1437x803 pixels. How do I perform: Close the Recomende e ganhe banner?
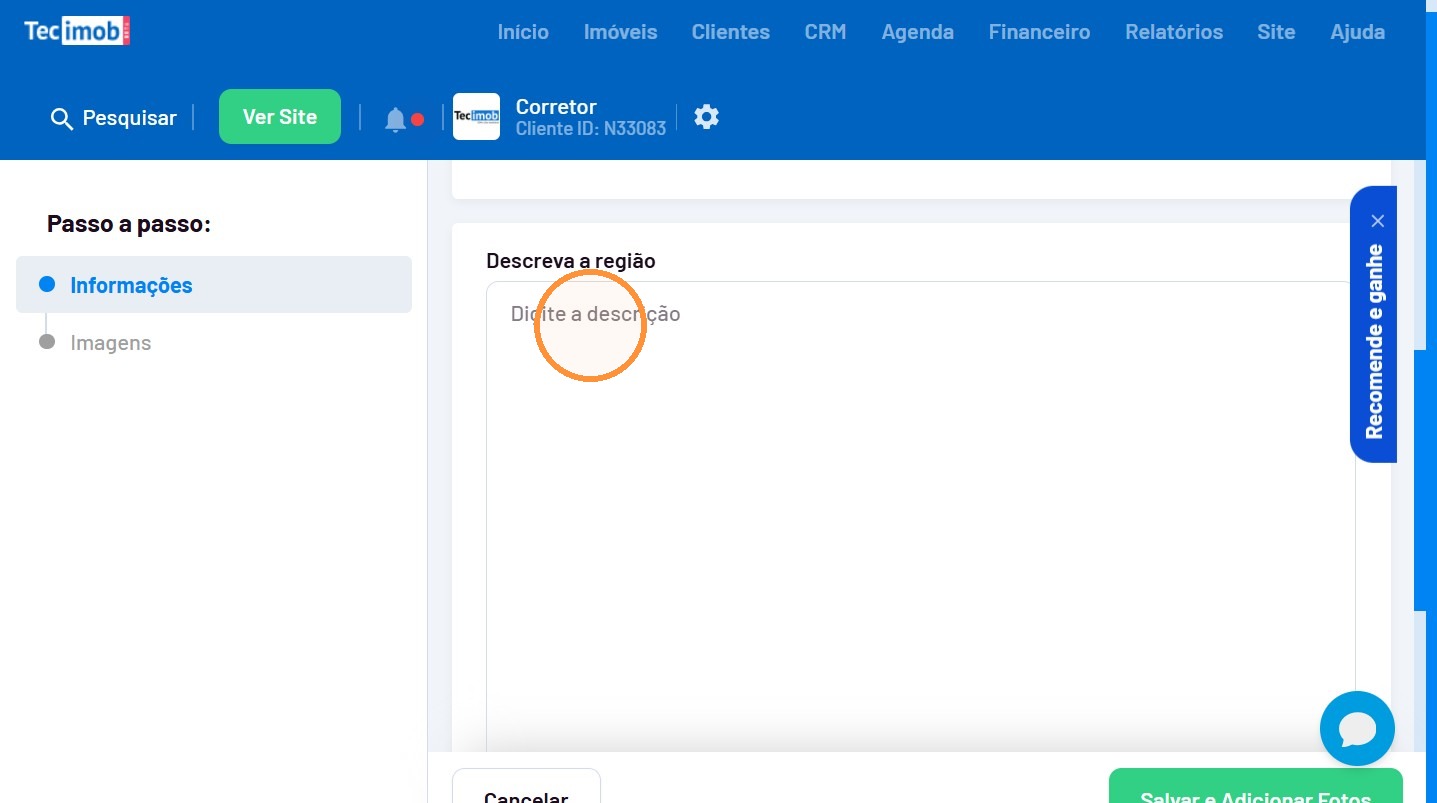click(x=1378, y=221)
